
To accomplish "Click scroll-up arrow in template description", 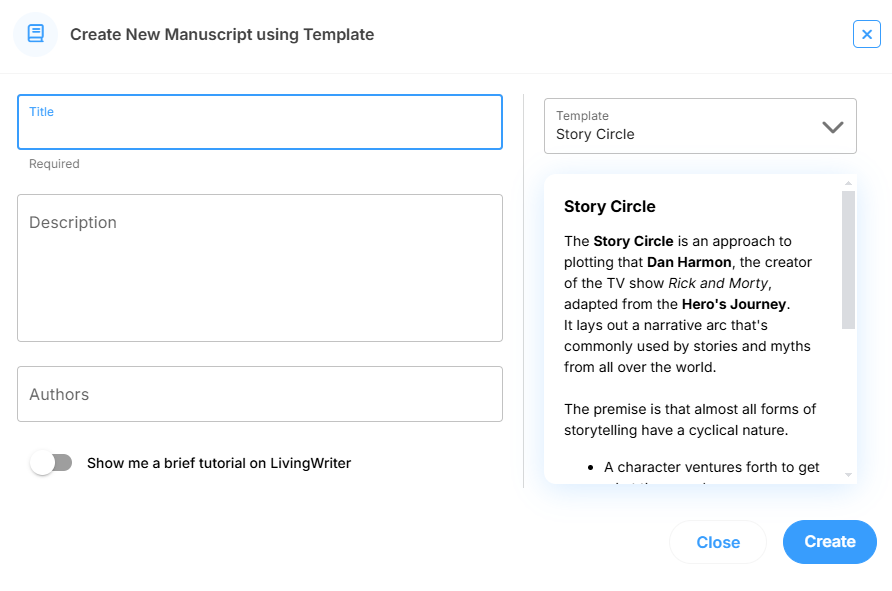I will (849, 183).
